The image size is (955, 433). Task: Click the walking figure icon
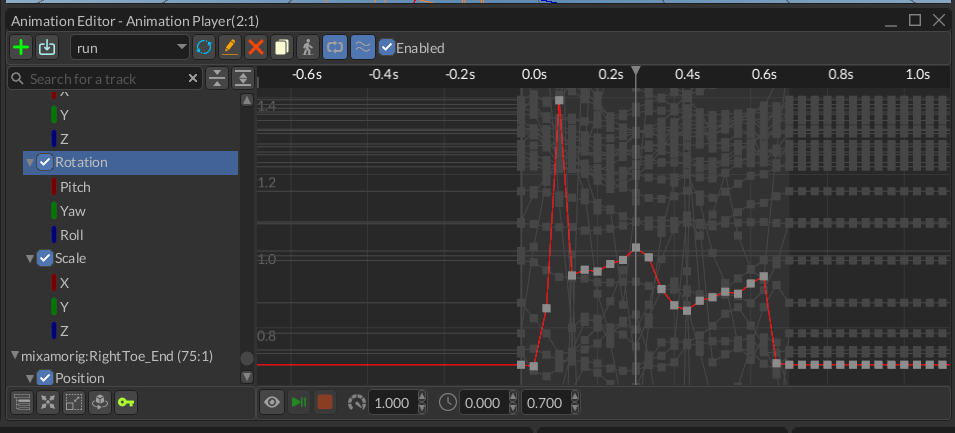308,48
